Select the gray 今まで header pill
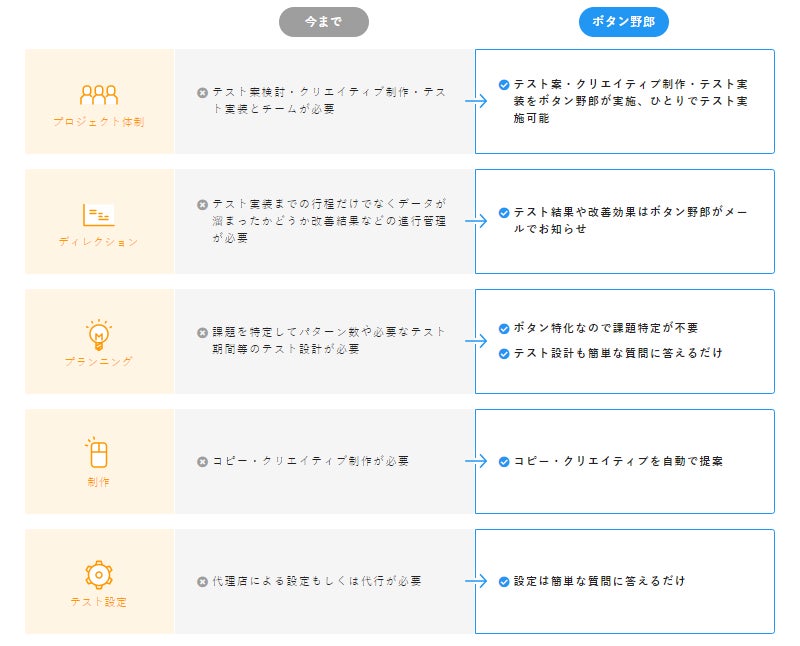Image resolution: width=800 pixels, height=646 pixels. pos(323,22)
